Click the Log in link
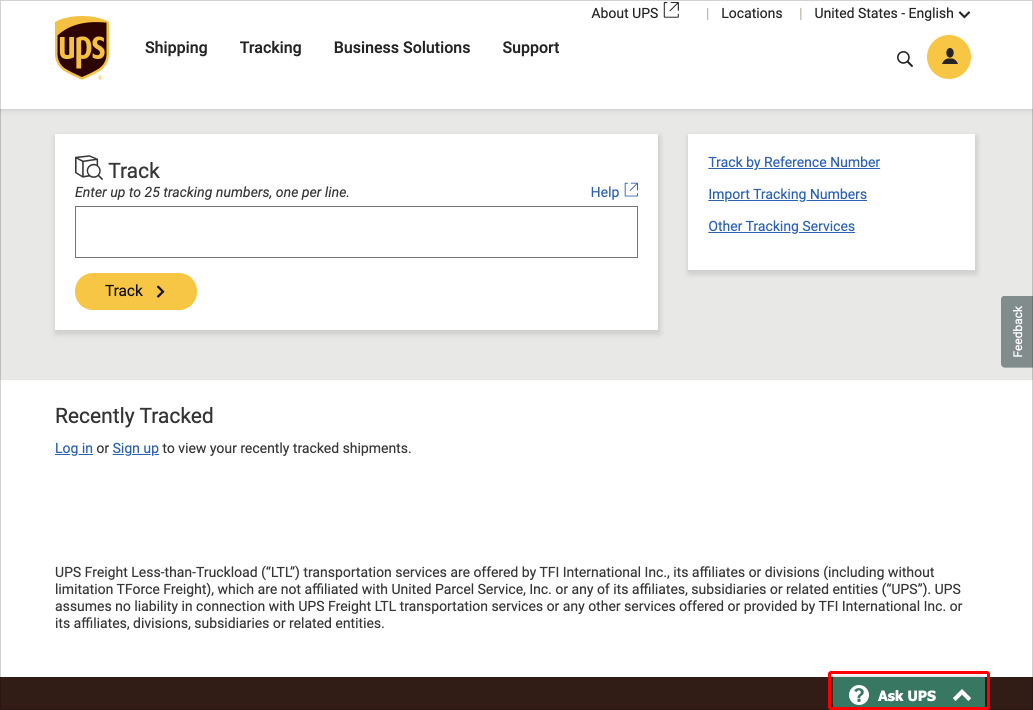Screen dimensions: 1033x710 pyautogui.click(x=74, y=448)
